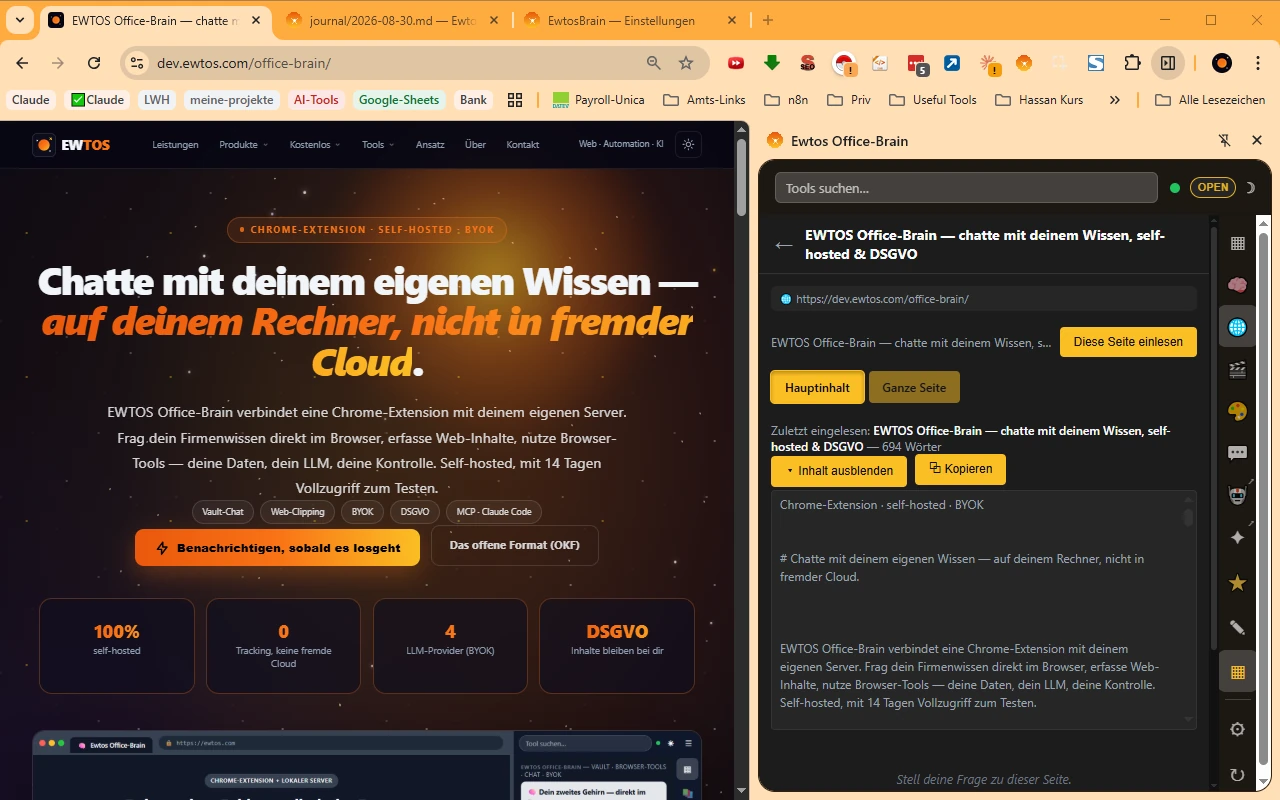Screen dimensions: 1280x800
Task: Toggle the moon dark-mode switch in side panel
Action: (x=1250, y=187)
